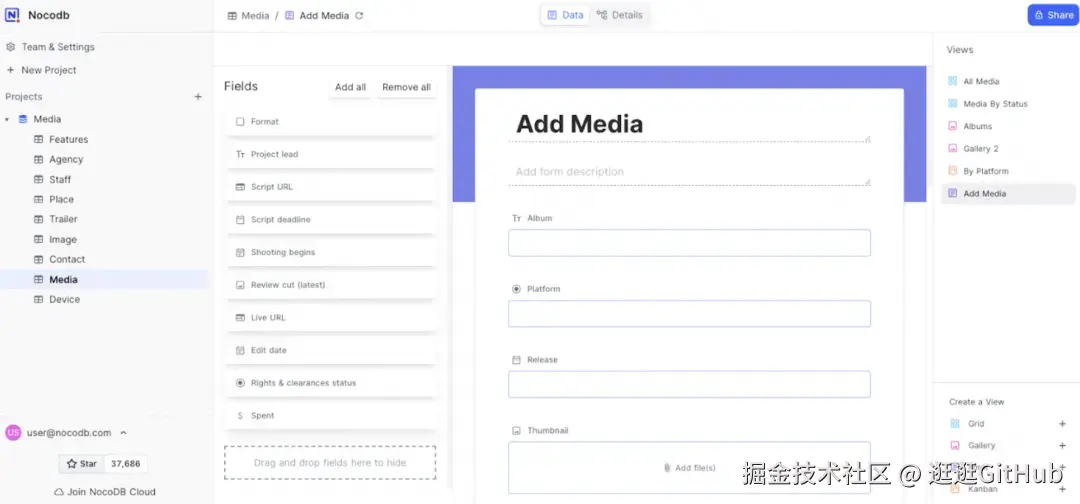Click the New Project link
Image resolution: width=1080 pixels, height=504 pixels.
[x=41, y=70]
